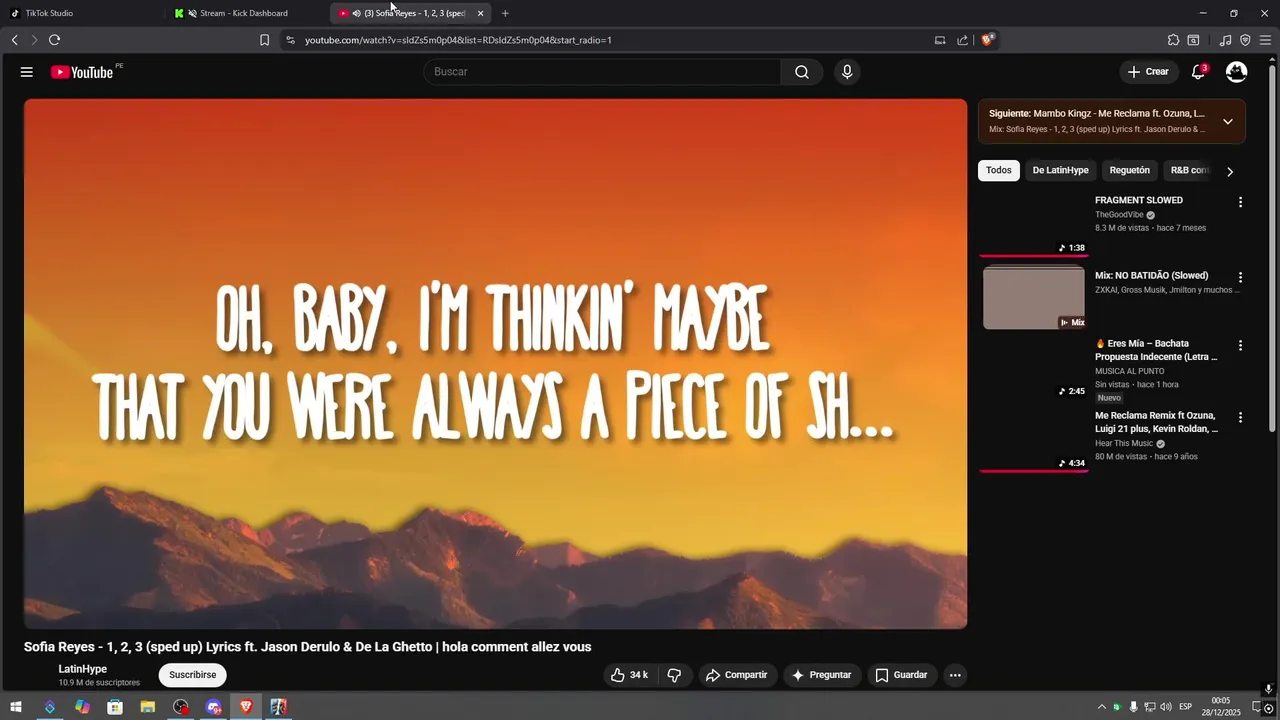This screenshot has height=720, width=1280.
Task: Open File Explorer from the taskbar
Action: tap(148, 707)
